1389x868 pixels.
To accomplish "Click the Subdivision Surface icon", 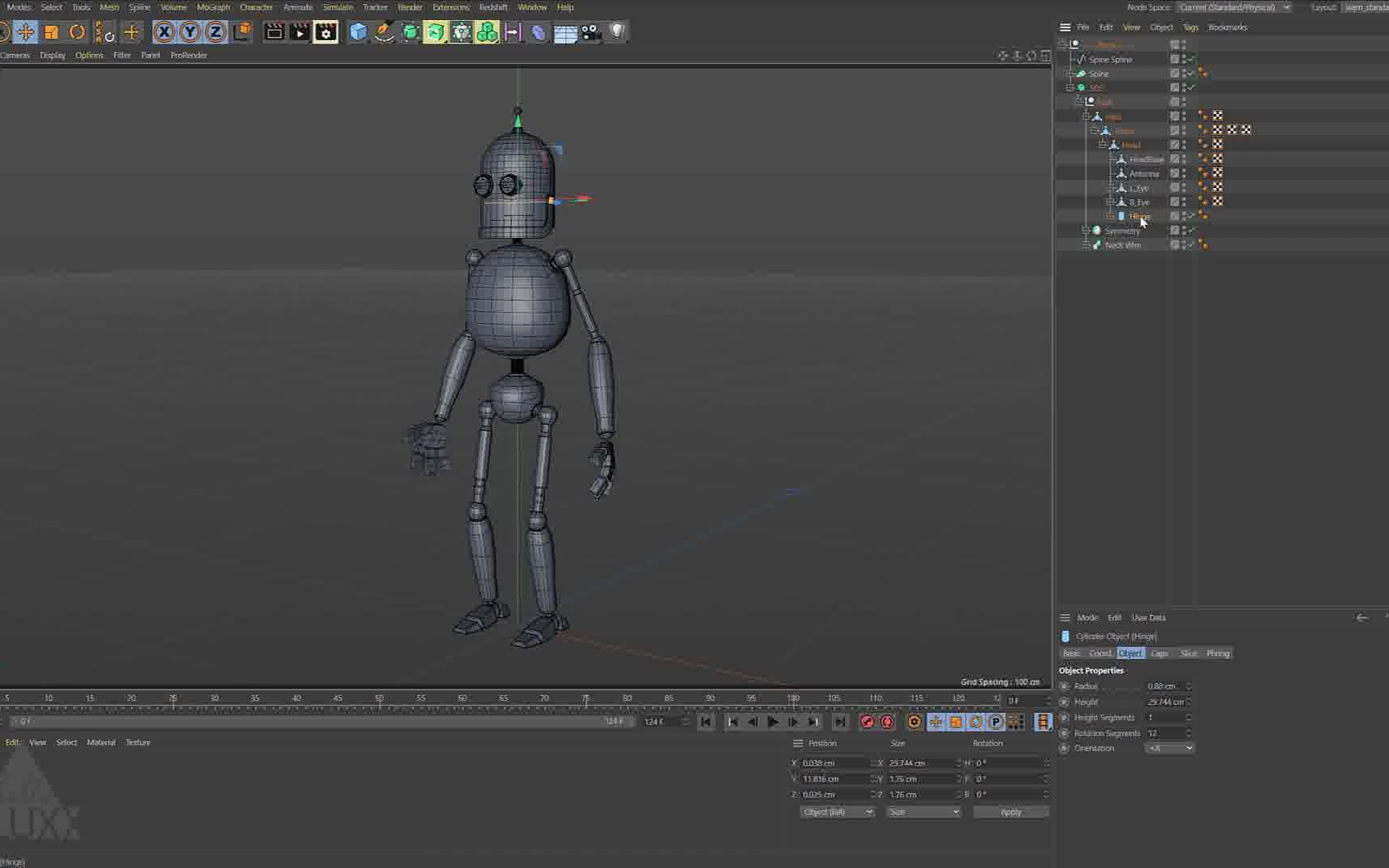I will 435,32.
